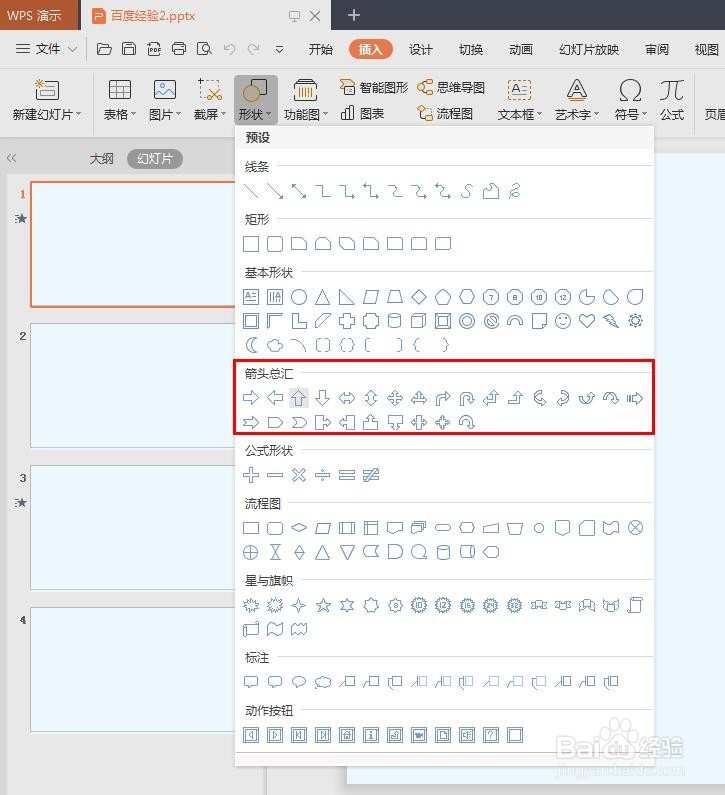Open the 动画 ribbon tab
The image size is (725, 795).
coord(521,49)
